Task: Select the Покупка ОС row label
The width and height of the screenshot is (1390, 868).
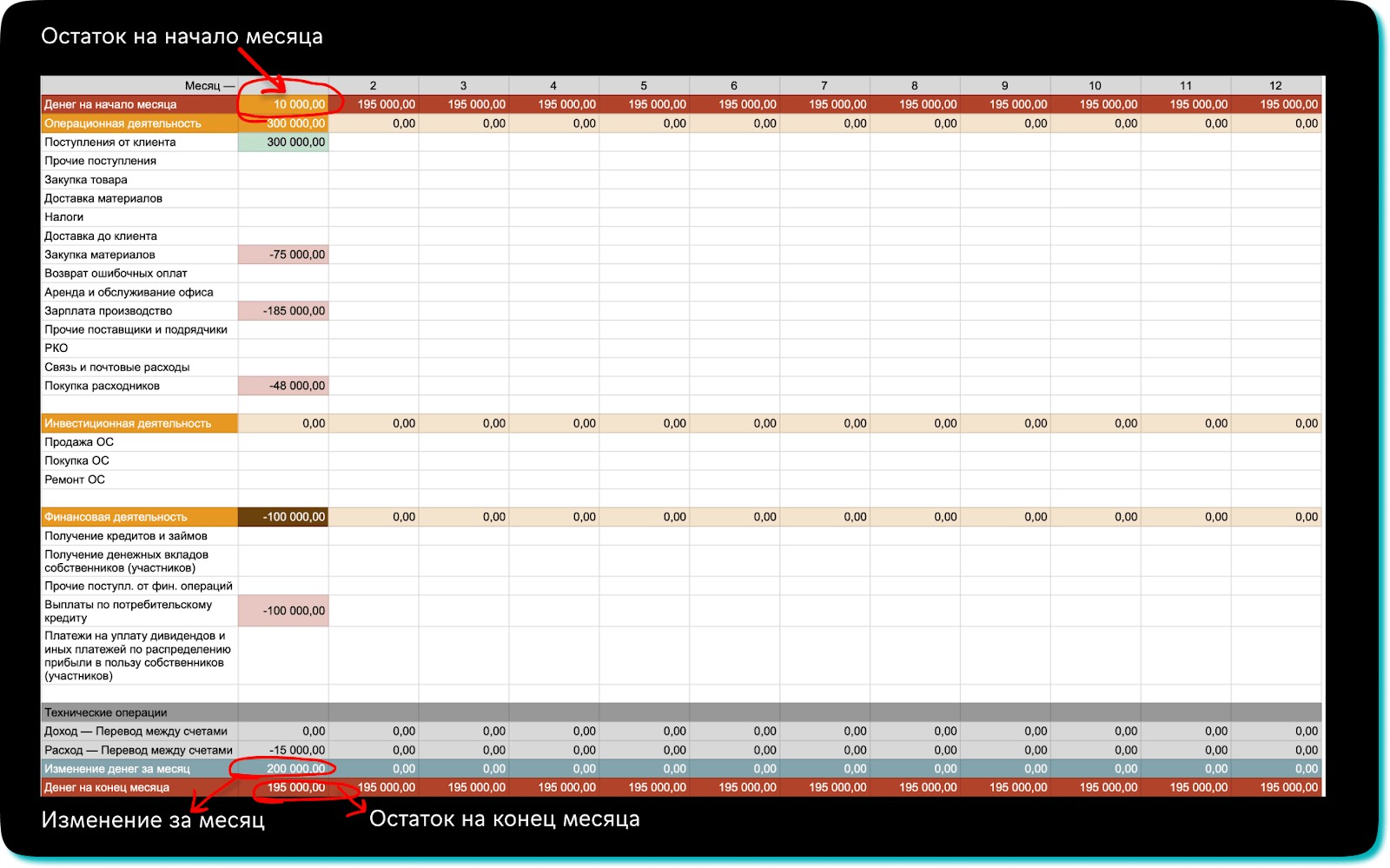Action: tap(77, 461)
